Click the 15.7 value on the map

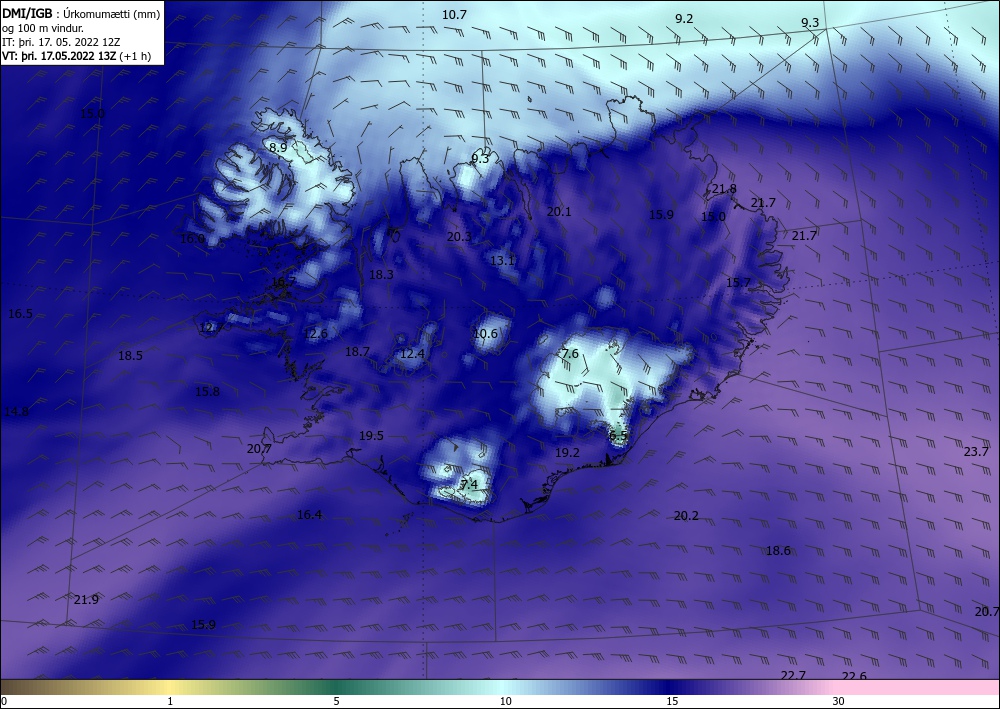point(739,282)
